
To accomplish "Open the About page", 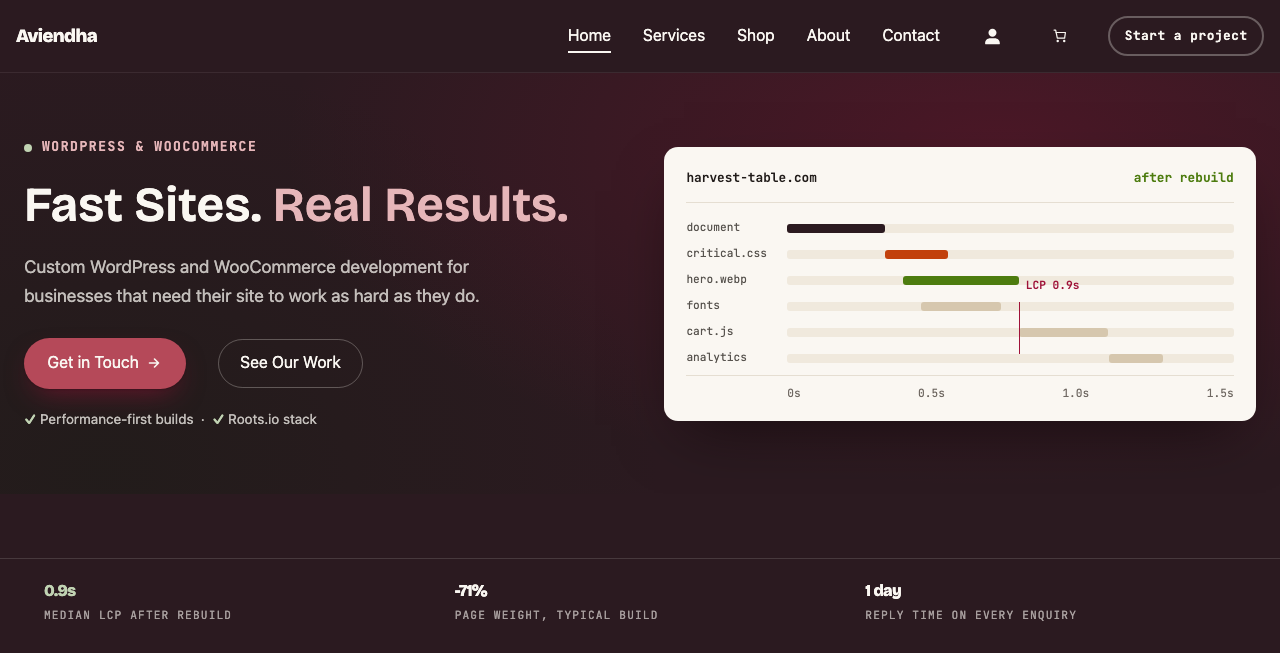I will point(828,36).
